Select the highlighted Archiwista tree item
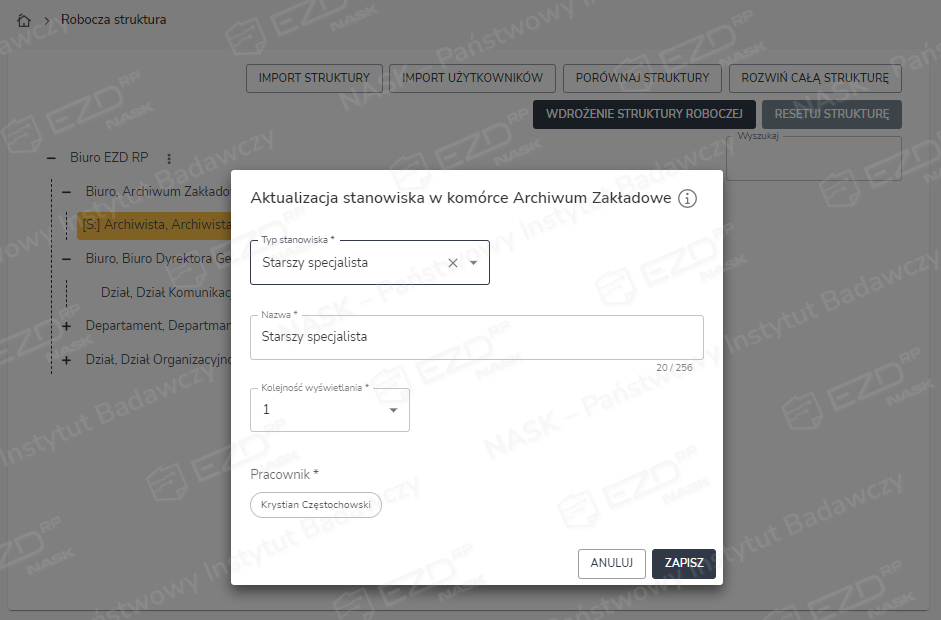This screenshot has height=620, width=941. pyautogui.click(x=155, y=225)
